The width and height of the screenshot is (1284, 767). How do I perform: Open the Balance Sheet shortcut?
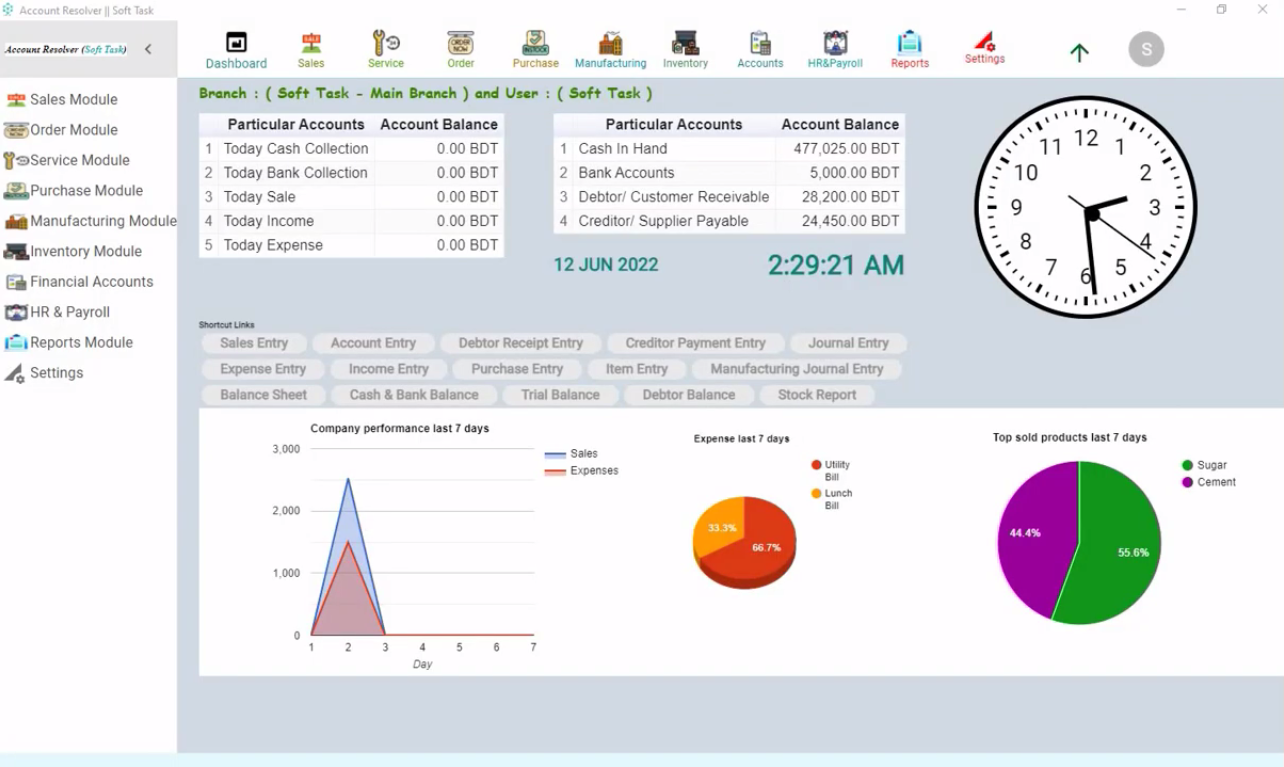(263, 394)
